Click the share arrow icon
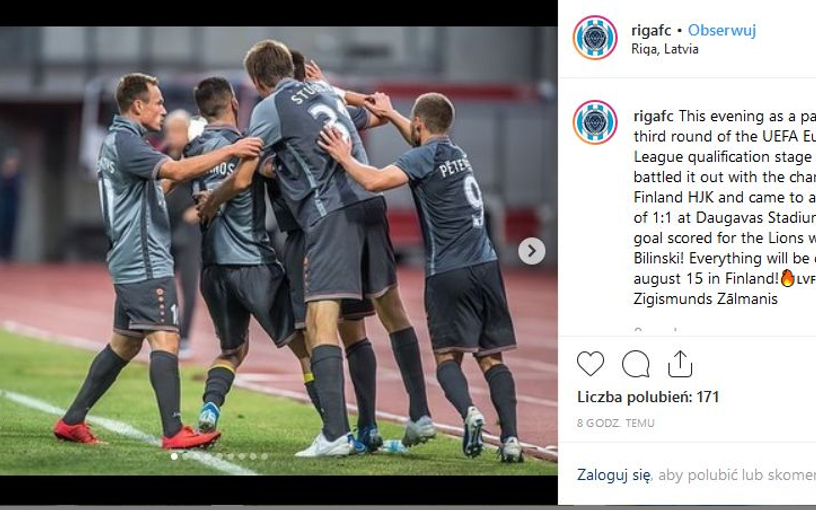This screenshot has height=510, width=816. coord(680,363)
